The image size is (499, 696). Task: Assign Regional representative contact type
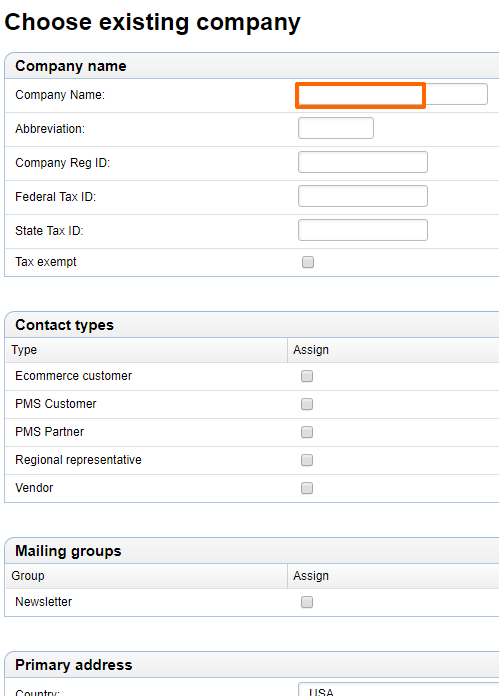coord(307,460)
